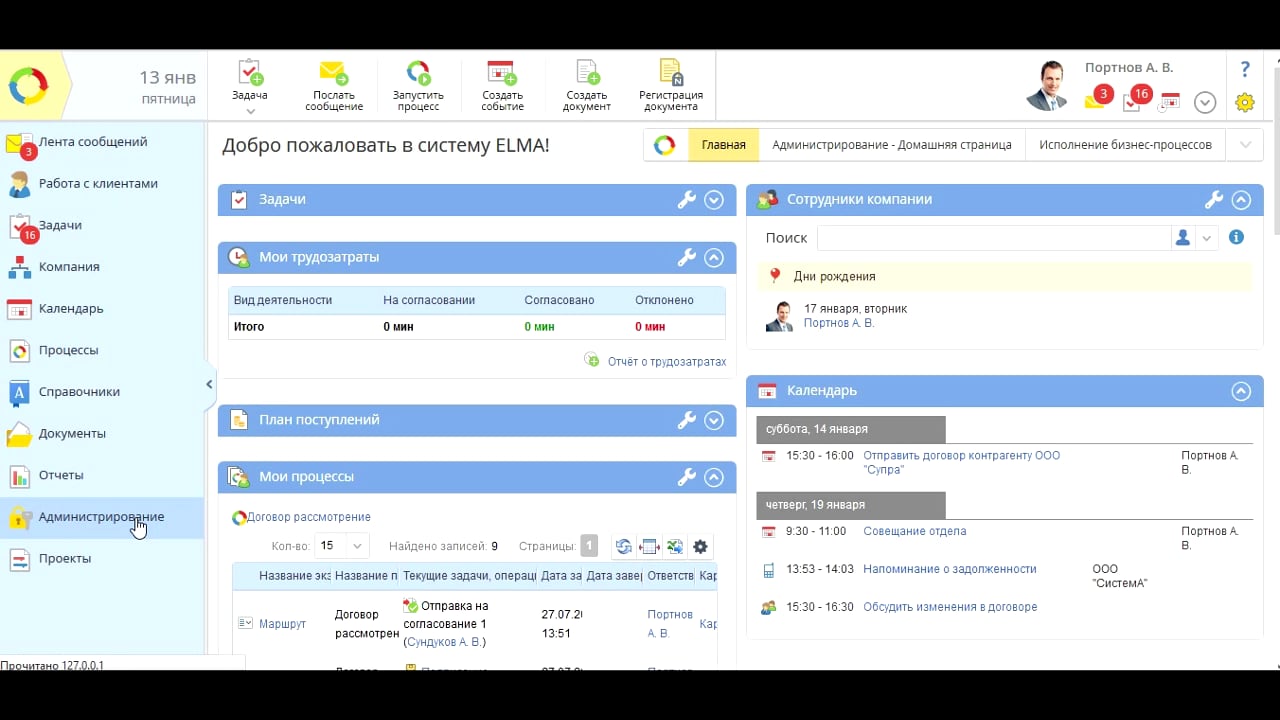The width and height of the screenshot is (1280, 720).
Task: Expand the tabs overflow dropdown arrow
Action: (1245, 145)
